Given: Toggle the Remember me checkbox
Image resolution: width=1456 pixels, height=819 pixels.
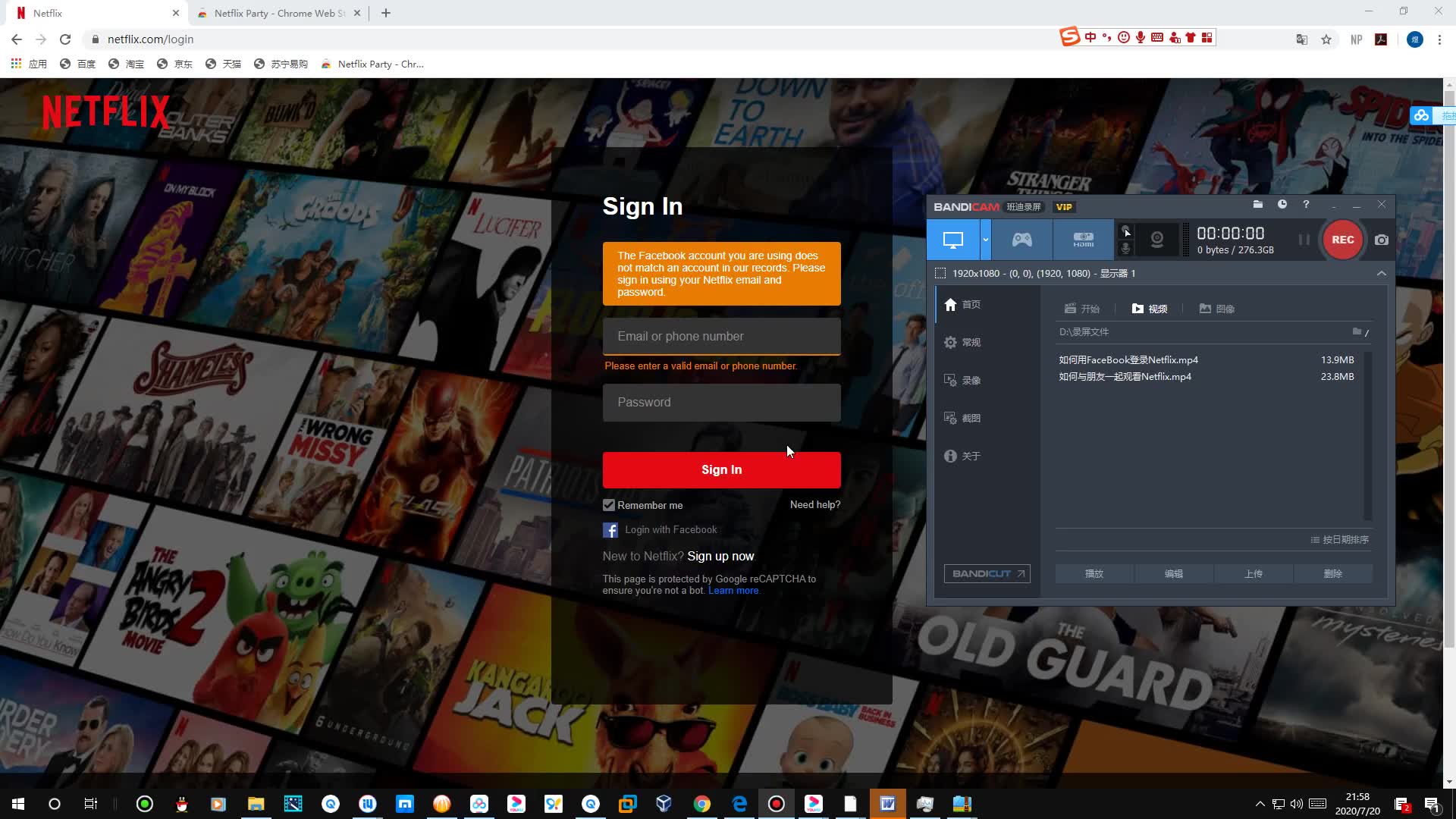Looking at the screenshot, I should pos(608,505).
